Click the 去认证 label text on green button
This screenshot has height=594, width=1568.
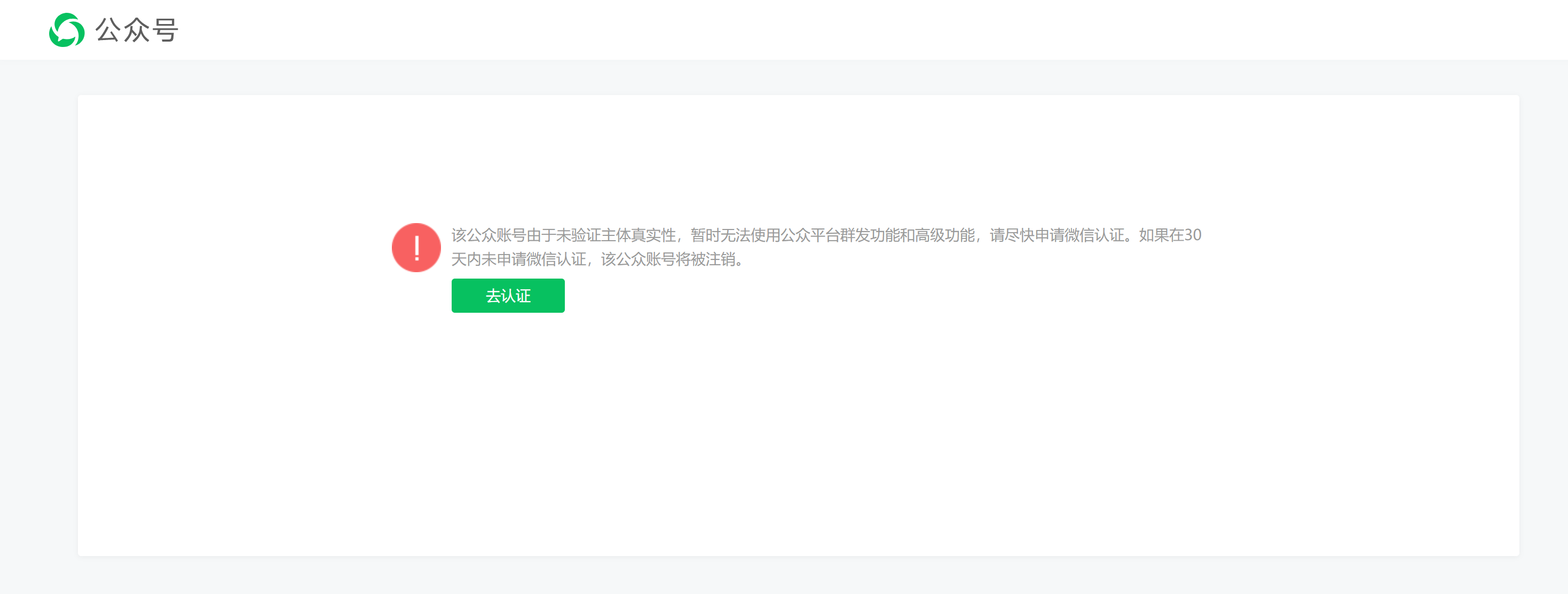(508, 296)
